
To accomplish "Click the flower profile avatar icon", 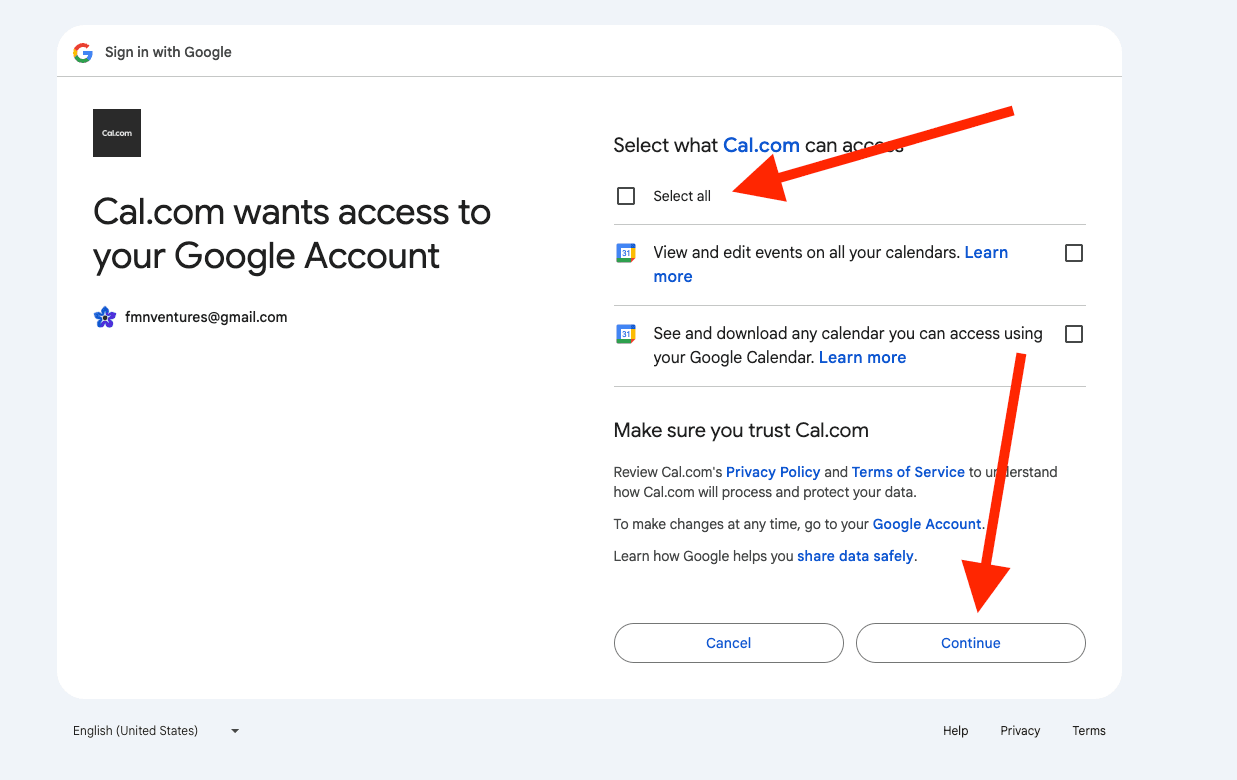I will click(104, 316).
